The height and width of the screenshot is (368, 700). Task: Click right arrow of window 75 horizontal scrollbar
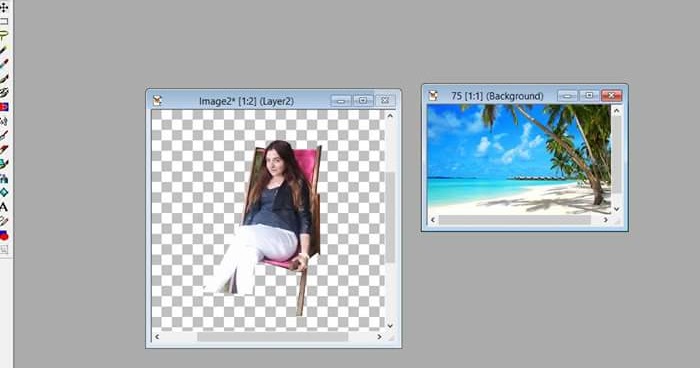pos(606,220)
